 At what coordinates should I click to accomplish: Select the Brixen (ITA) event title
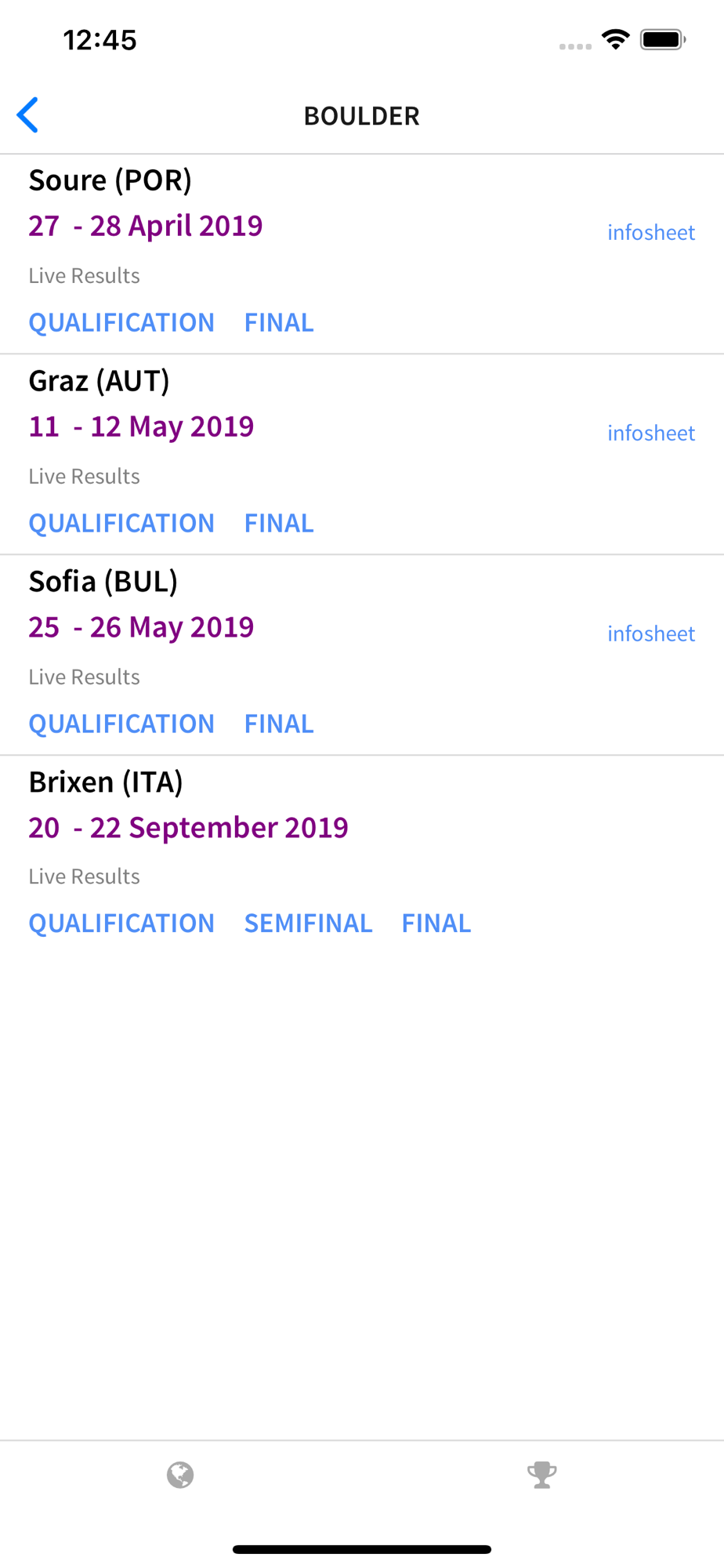[106, 782]
